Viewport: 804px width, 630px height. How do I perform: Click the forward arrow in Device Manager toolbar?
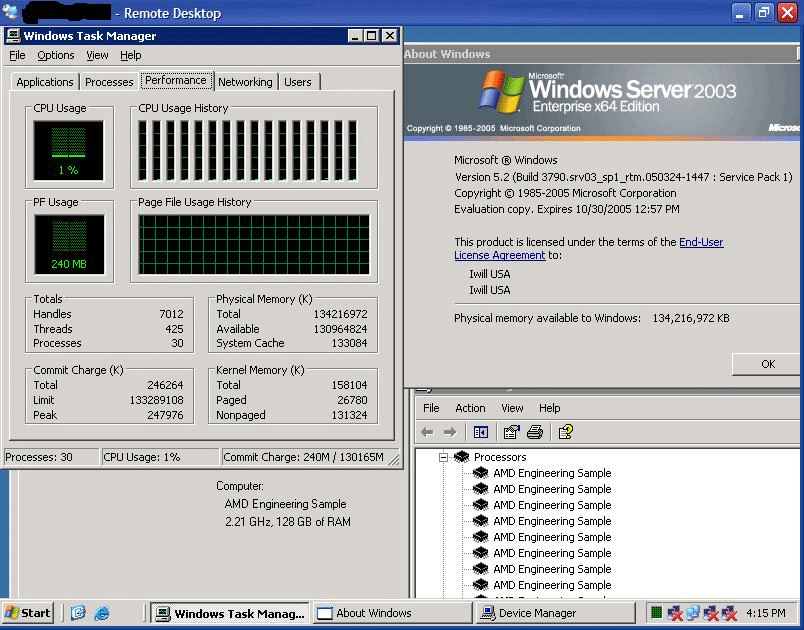point(450,433)
